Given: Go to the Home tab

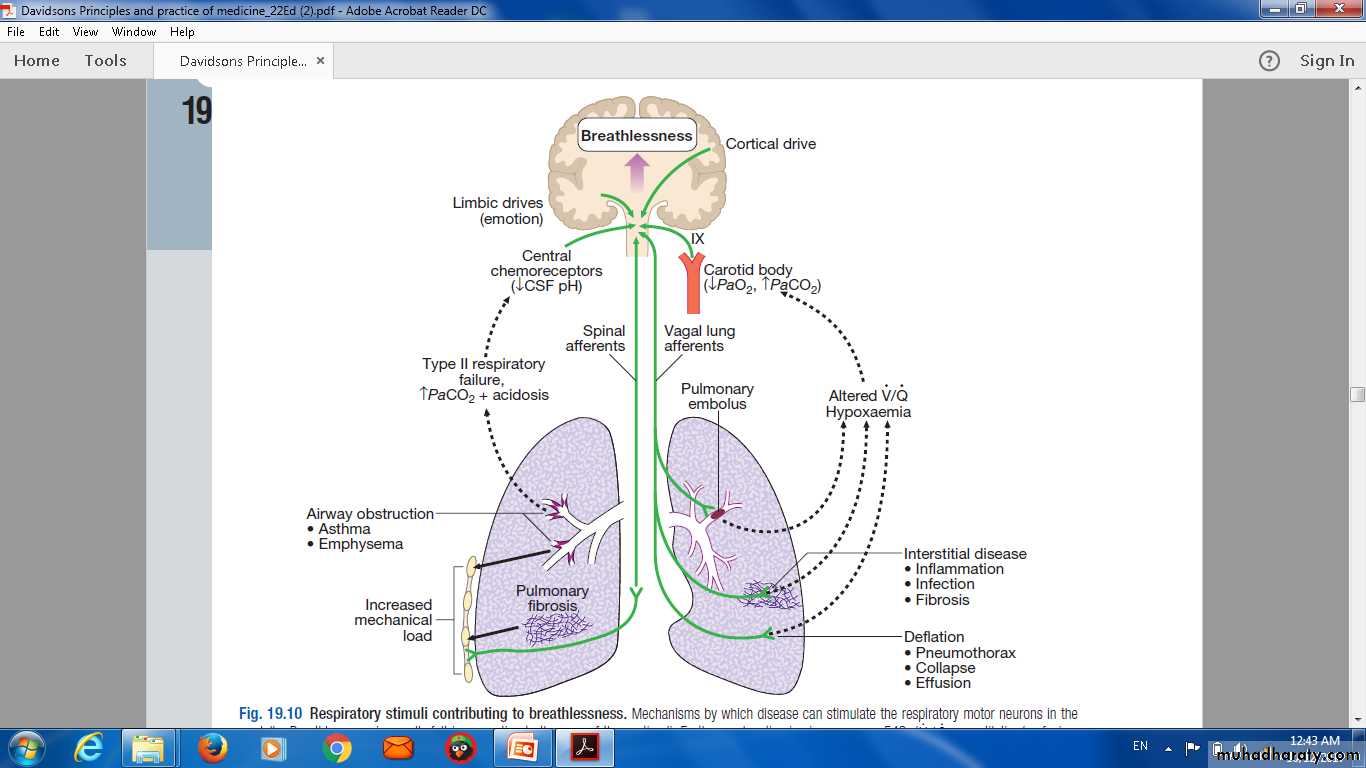Looking at the screenshot, I should [37, 61].
